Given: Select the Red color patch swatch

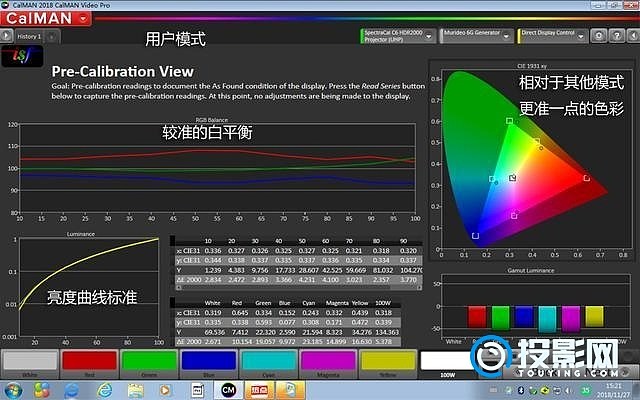Looking at the screenshot, I should 89,361.
